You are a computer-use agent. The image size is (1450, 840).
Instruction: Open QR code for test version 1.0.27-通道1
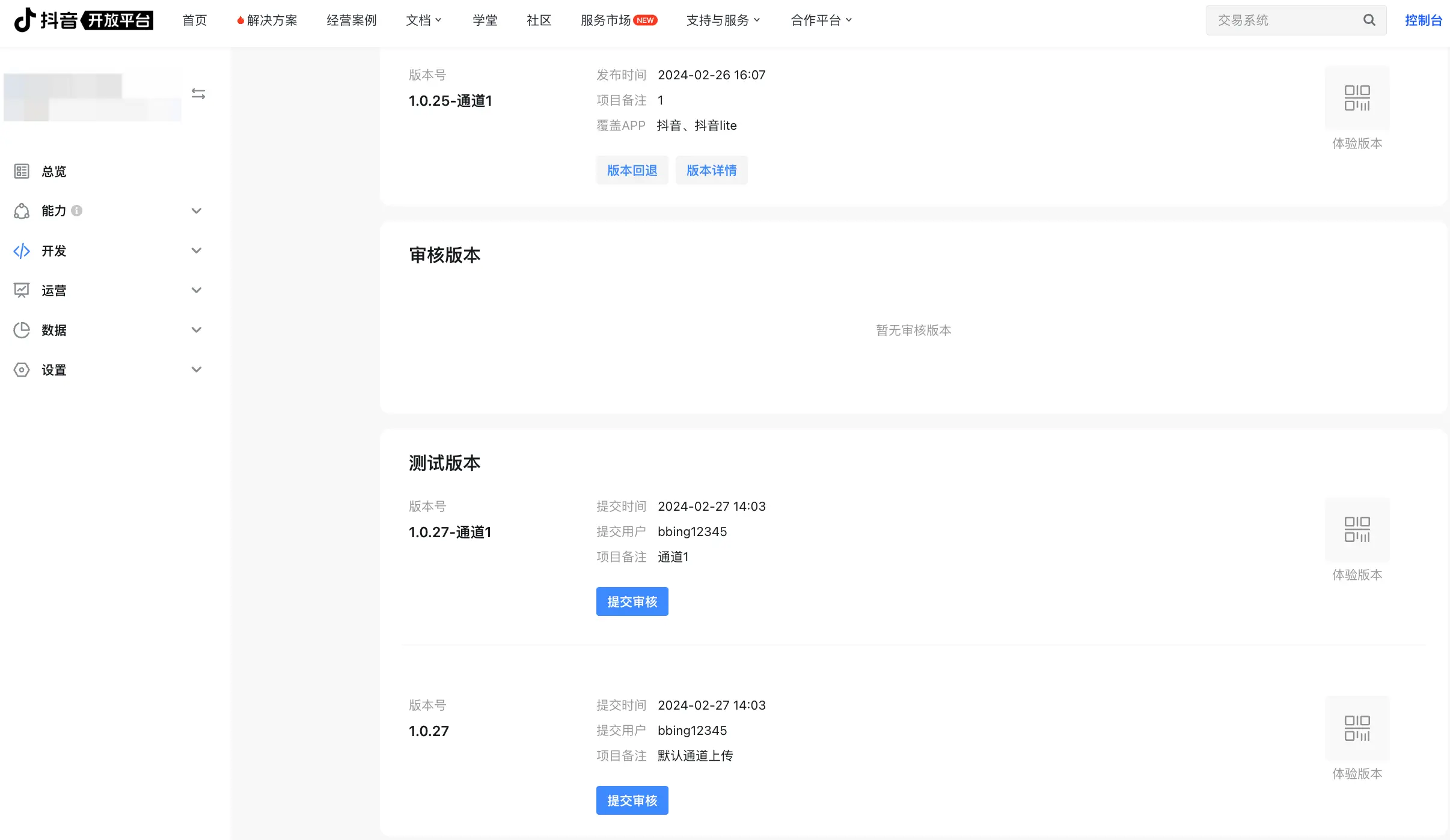point(1357,529)
